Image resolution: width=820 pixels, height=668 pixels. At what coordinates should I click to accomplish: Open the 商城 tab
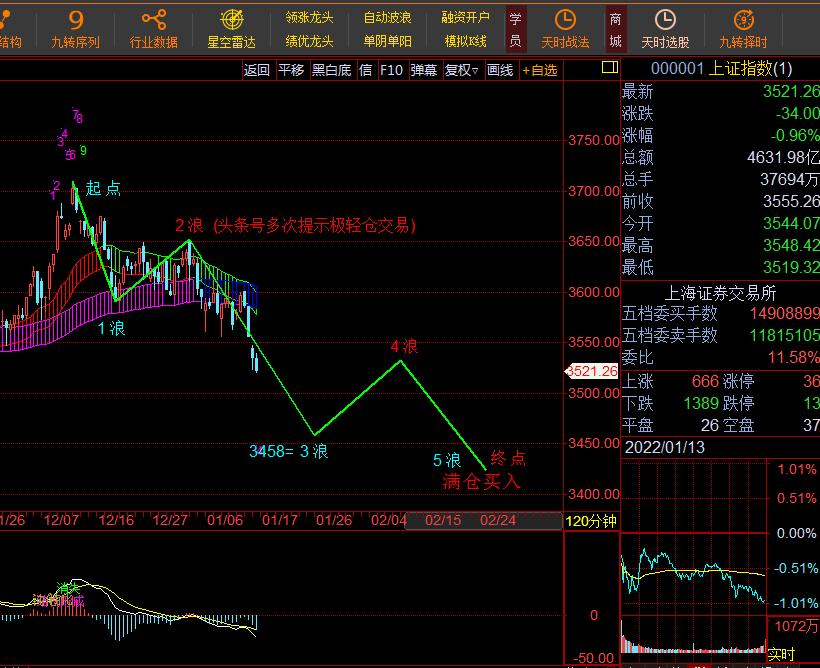615,29
